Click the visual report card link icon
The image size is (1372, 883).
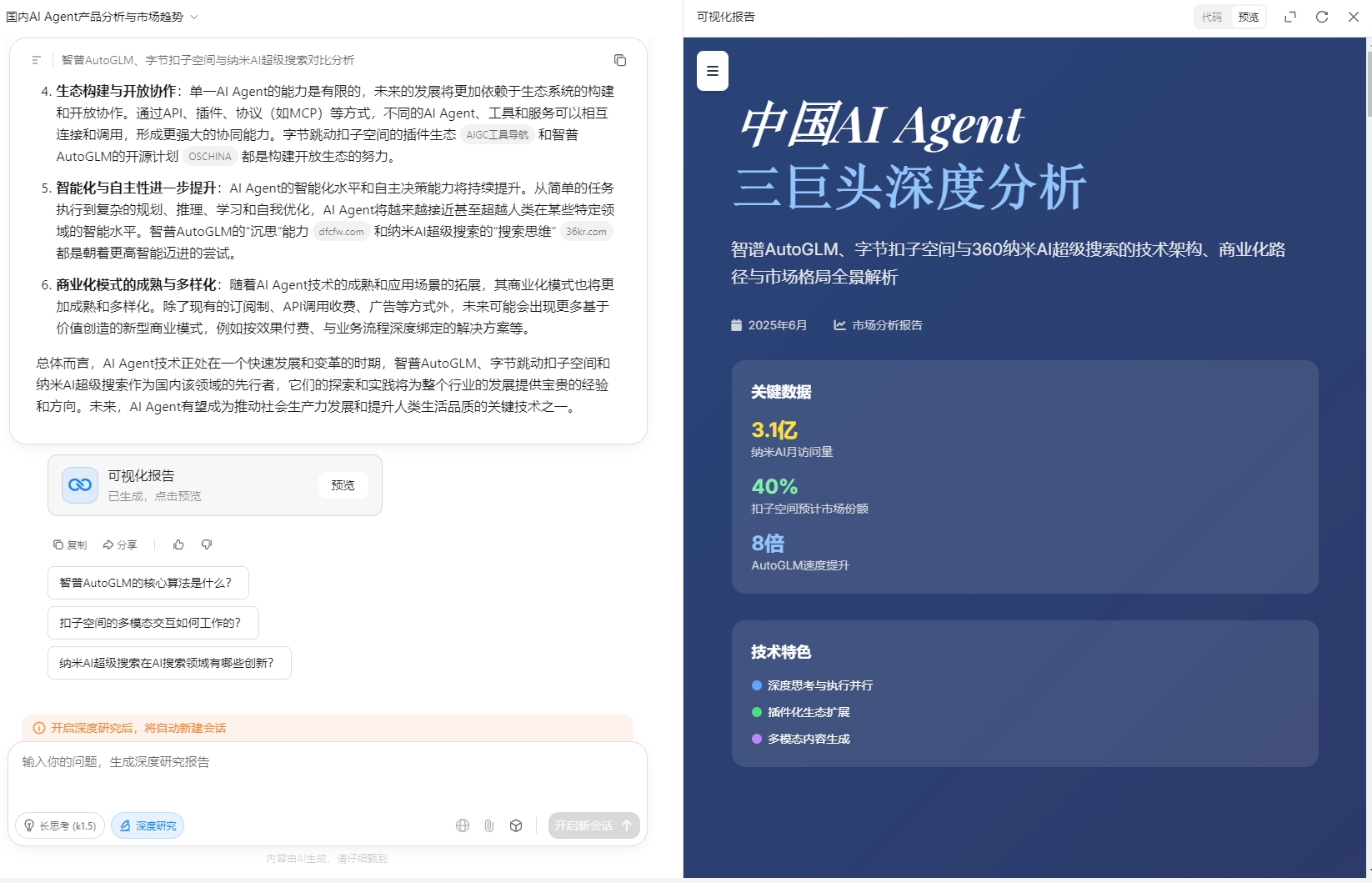pyautogui.click(x=80, y=484)
